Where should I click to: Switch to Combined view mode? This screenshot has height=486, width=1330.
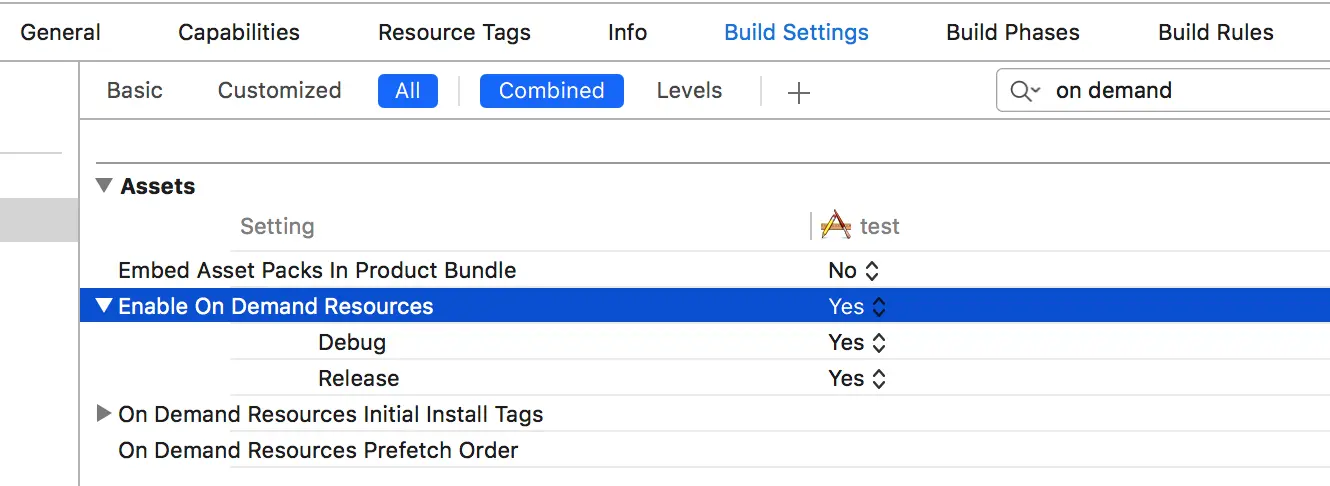click(551, 91)
